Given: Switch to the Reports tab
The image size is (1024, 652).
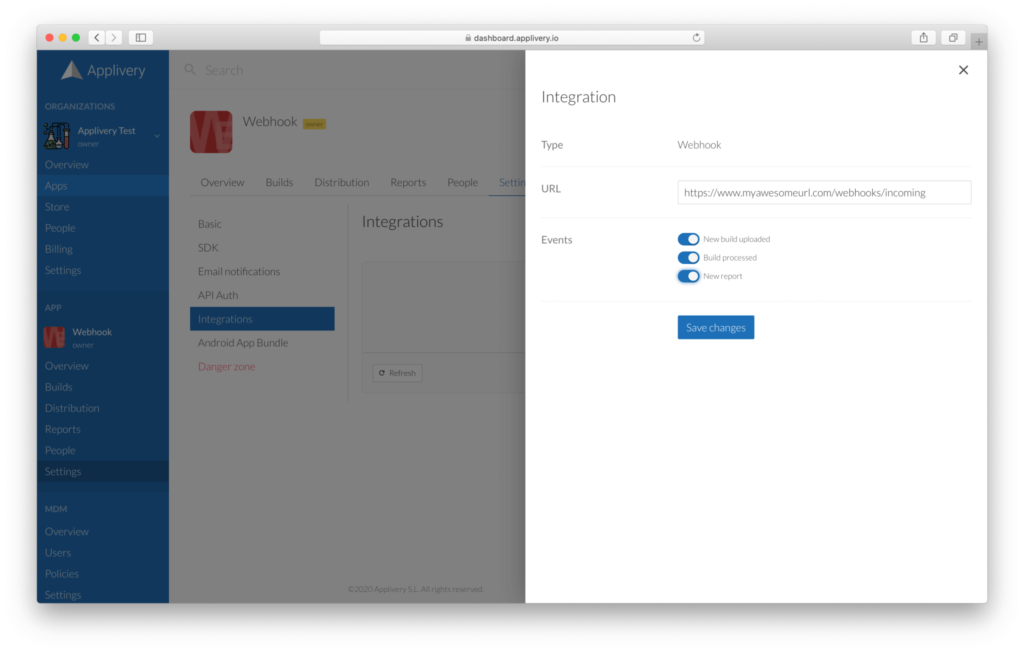Looking at the screenshot, I should pos(408,182).
